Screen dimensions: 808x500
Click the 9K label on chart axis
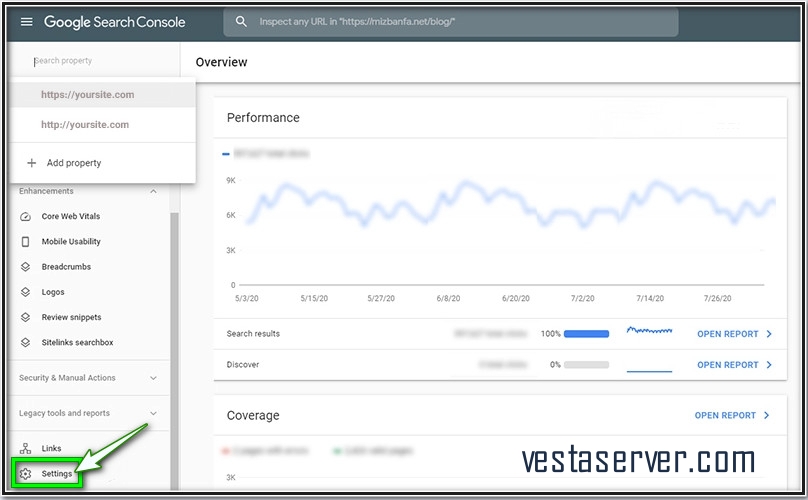click(231, 180)
